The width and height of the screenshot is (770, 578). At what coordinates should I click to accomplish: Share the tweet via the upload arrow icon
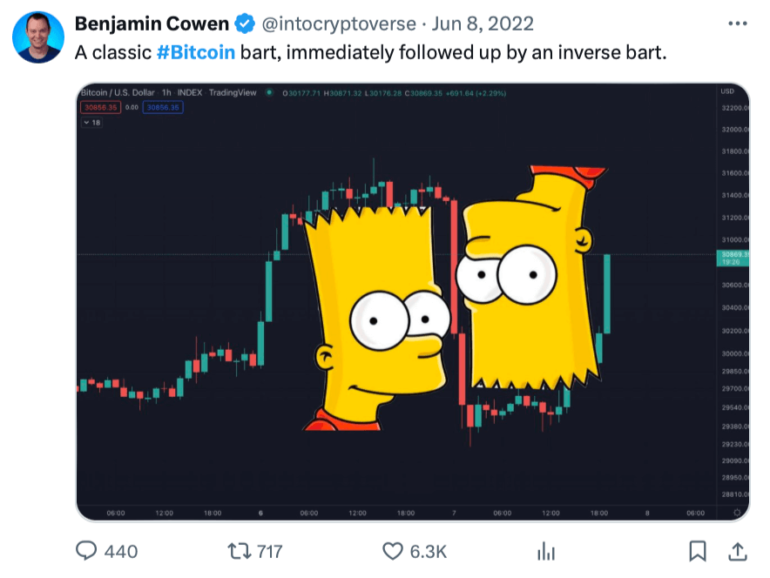point(736,551)
